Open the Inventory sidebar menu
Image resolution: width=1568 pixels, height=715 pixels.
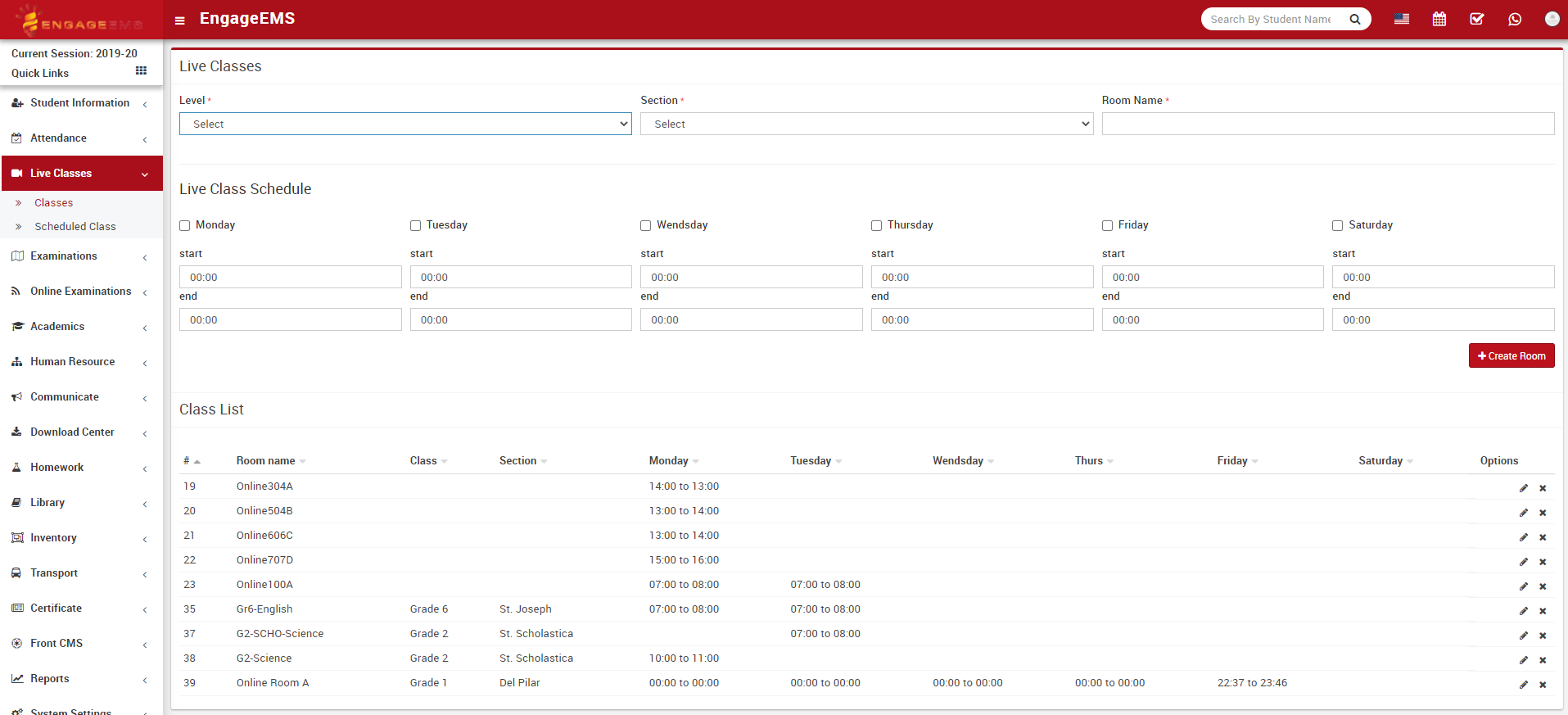82,538
